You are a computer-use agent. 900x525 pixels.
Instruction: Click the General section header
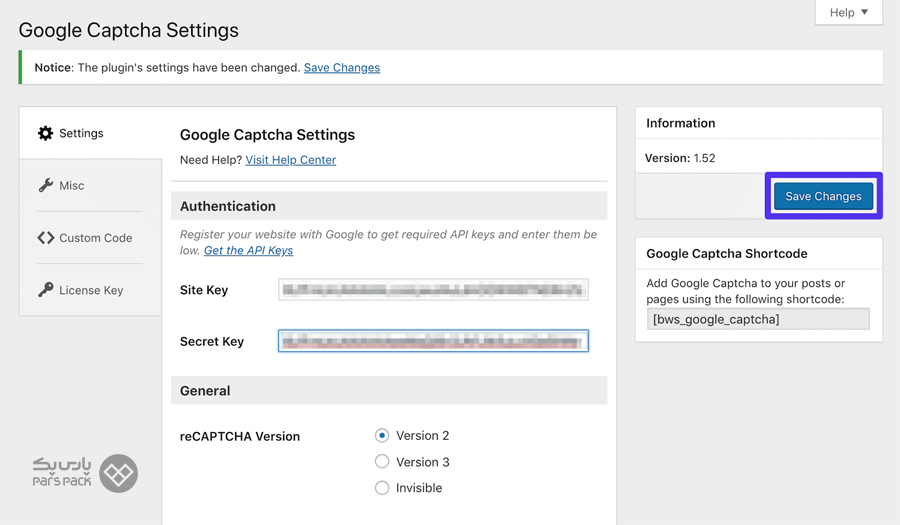pos(389,391)
